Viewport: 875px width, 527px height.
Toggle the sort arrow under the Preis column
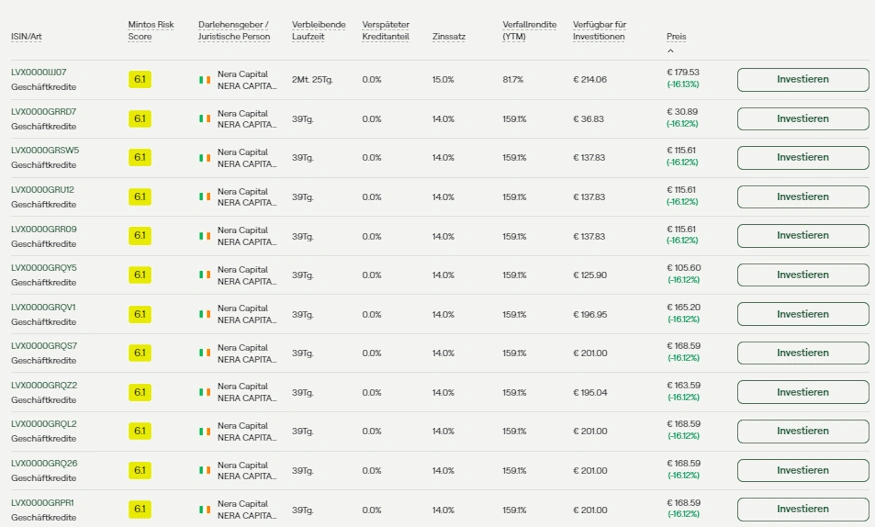(x=670, y=50)
